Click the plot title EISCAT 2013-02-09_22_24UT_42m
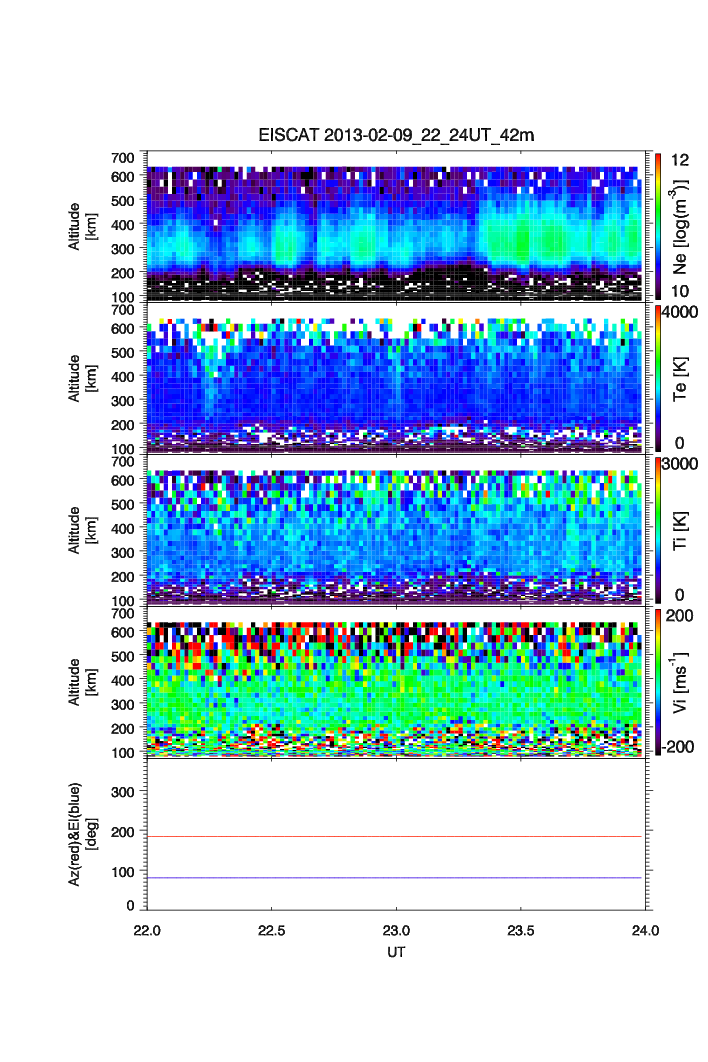Image resolution: width=708 pixels, height=1062 pixels. 396,135
